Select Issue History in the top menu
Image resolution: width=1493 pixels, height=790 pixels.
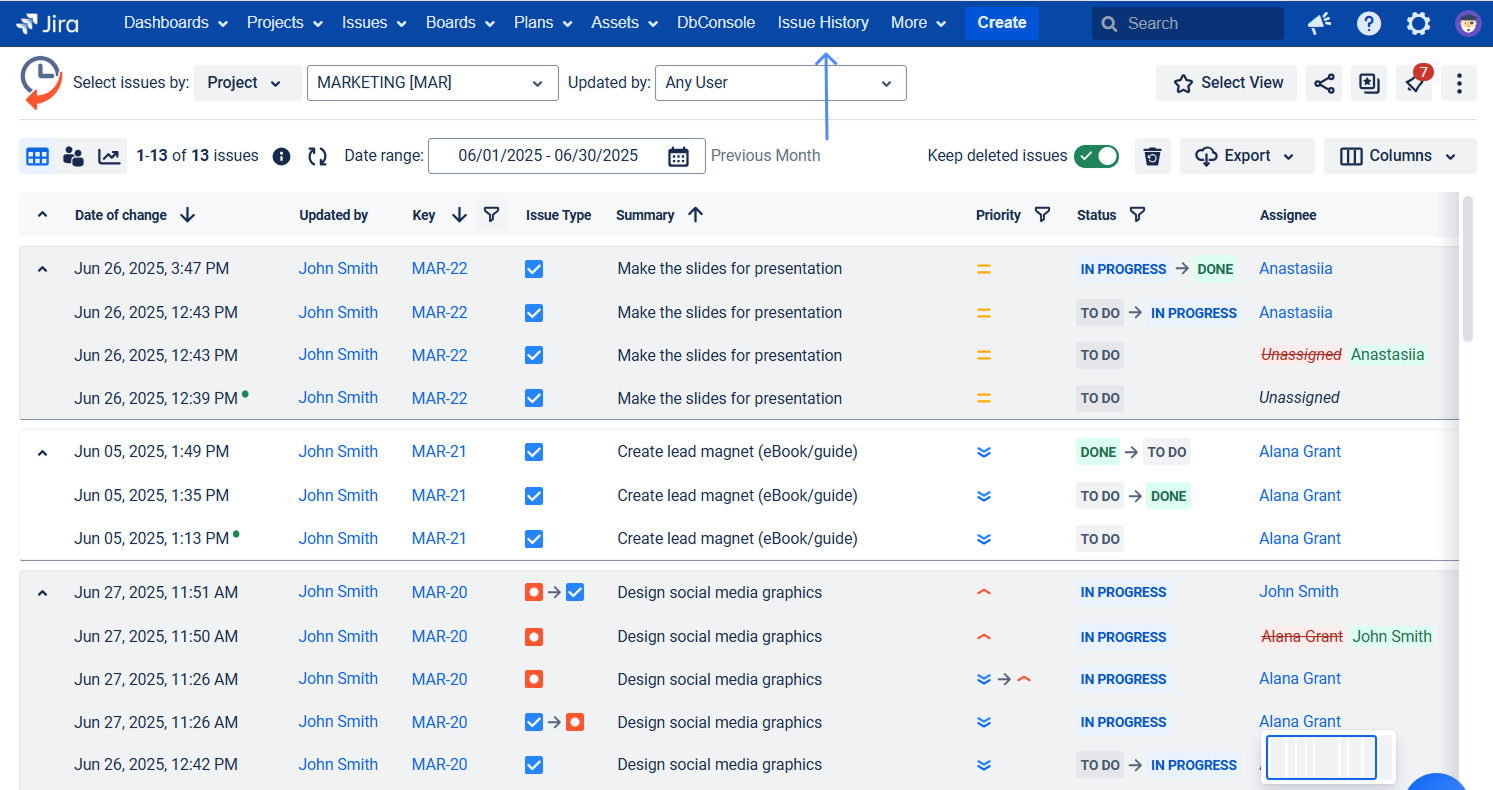point(823,22)
